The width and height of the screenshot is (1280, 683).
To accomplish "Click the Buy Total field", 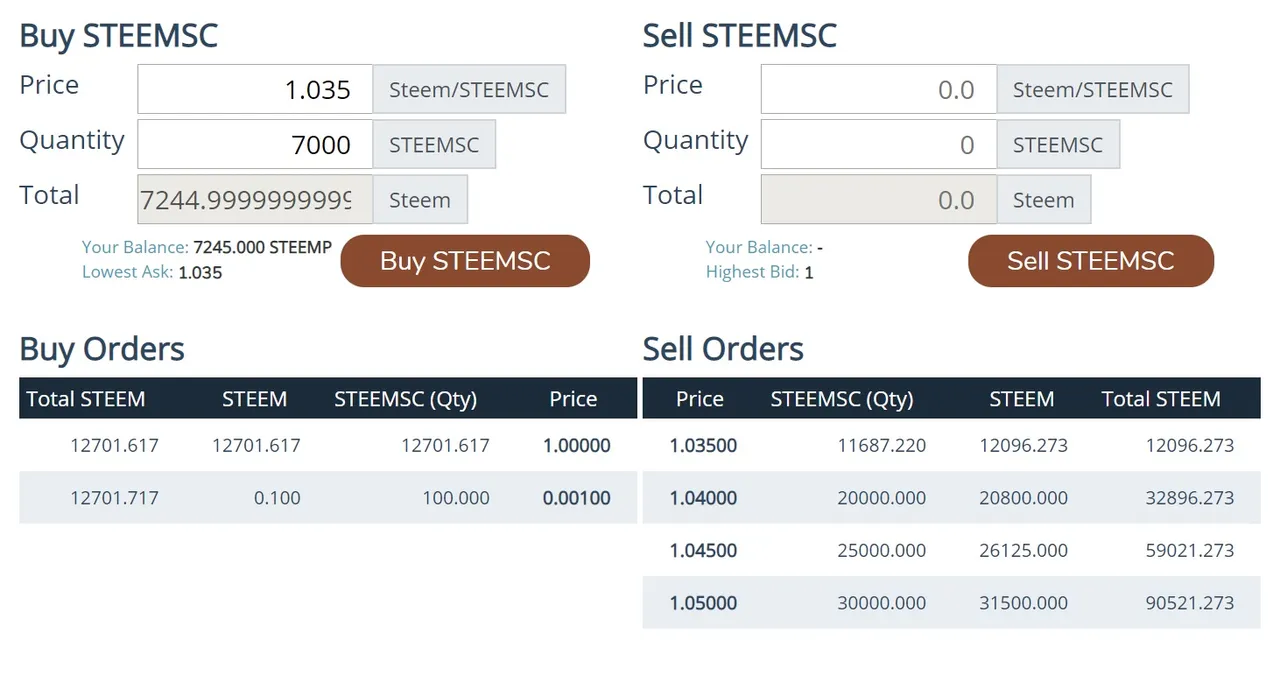I will [x=255, y=200].
